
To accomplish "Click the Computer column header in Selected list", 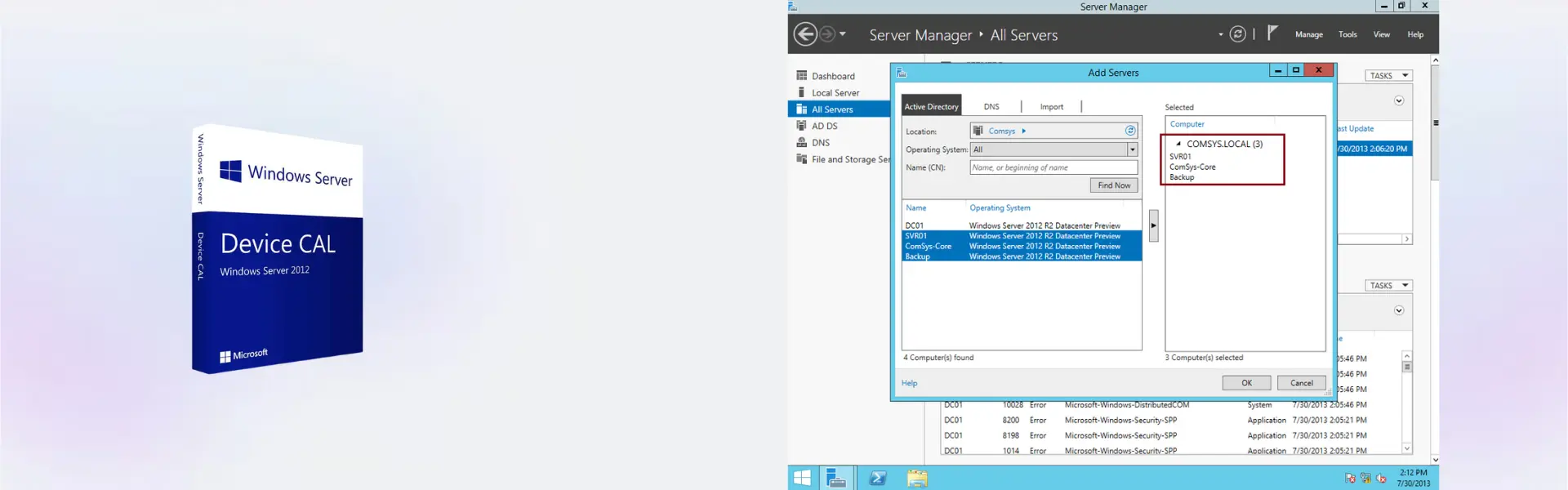I will [1187, 124].
